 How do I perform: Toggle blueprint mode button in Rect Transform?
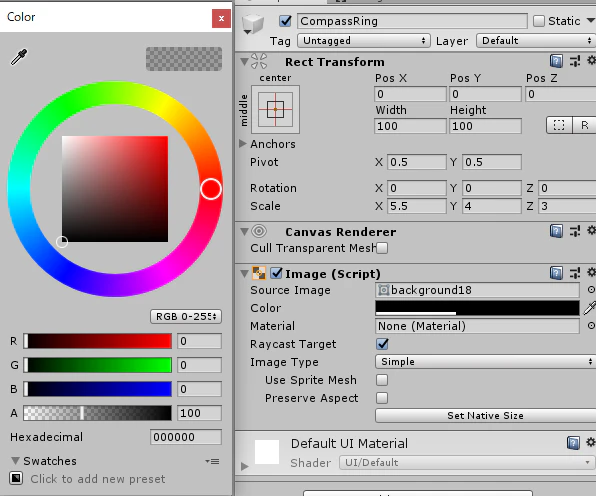(x=559, y=125)
